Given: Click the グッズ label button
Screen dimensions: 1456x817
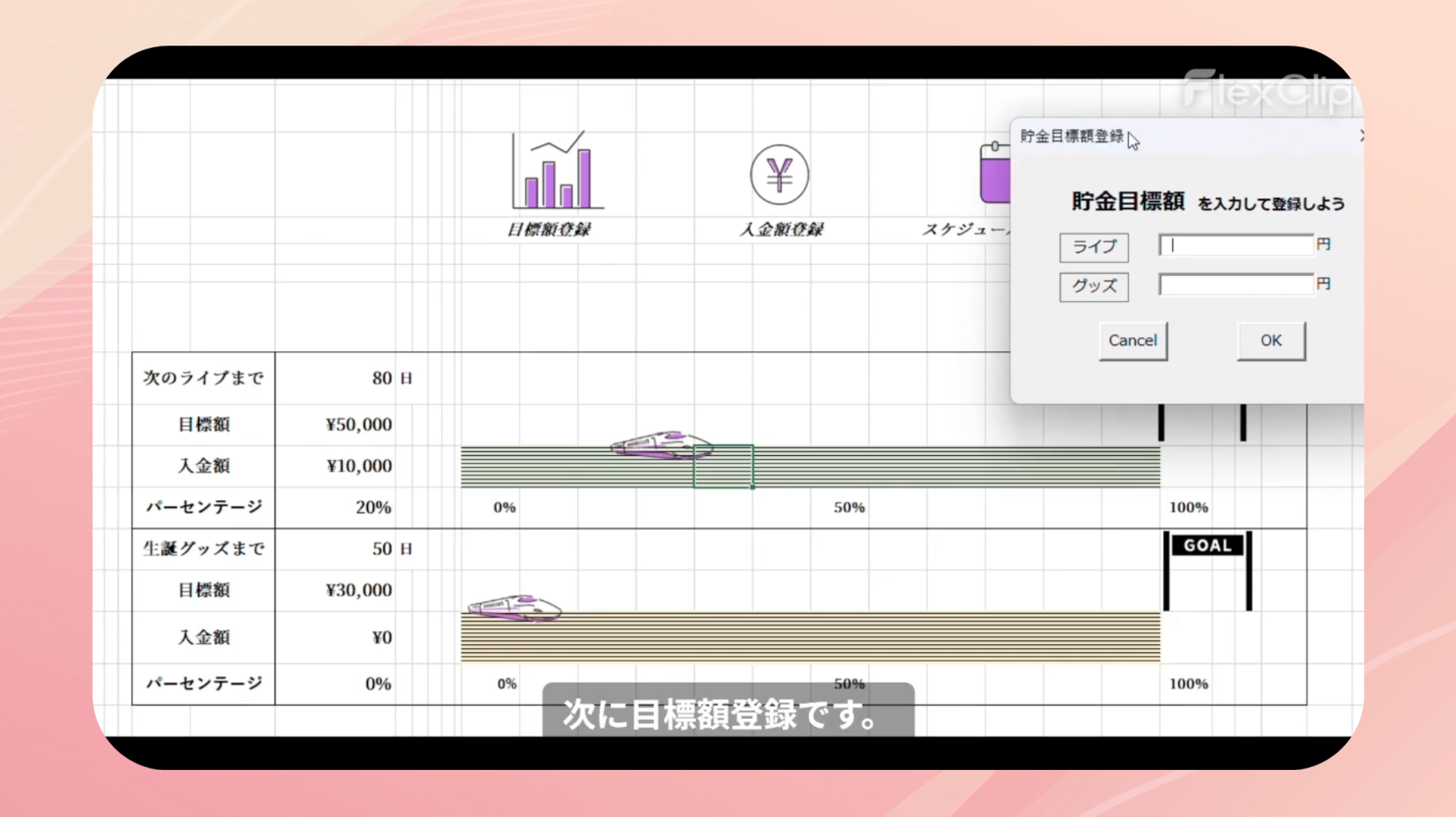Looking at the screenshot, I should 1093,286.
